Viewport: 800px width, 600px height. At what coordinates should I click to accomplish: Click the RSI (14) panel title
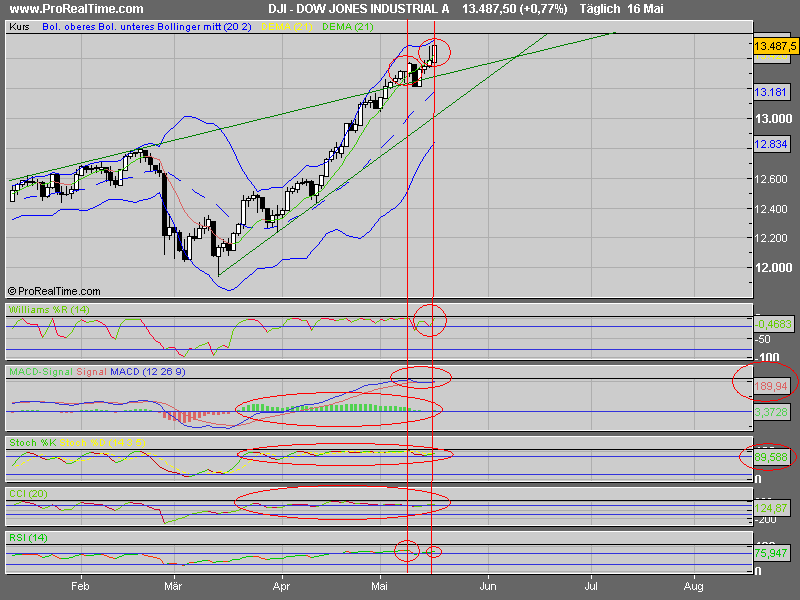(28, 538)
